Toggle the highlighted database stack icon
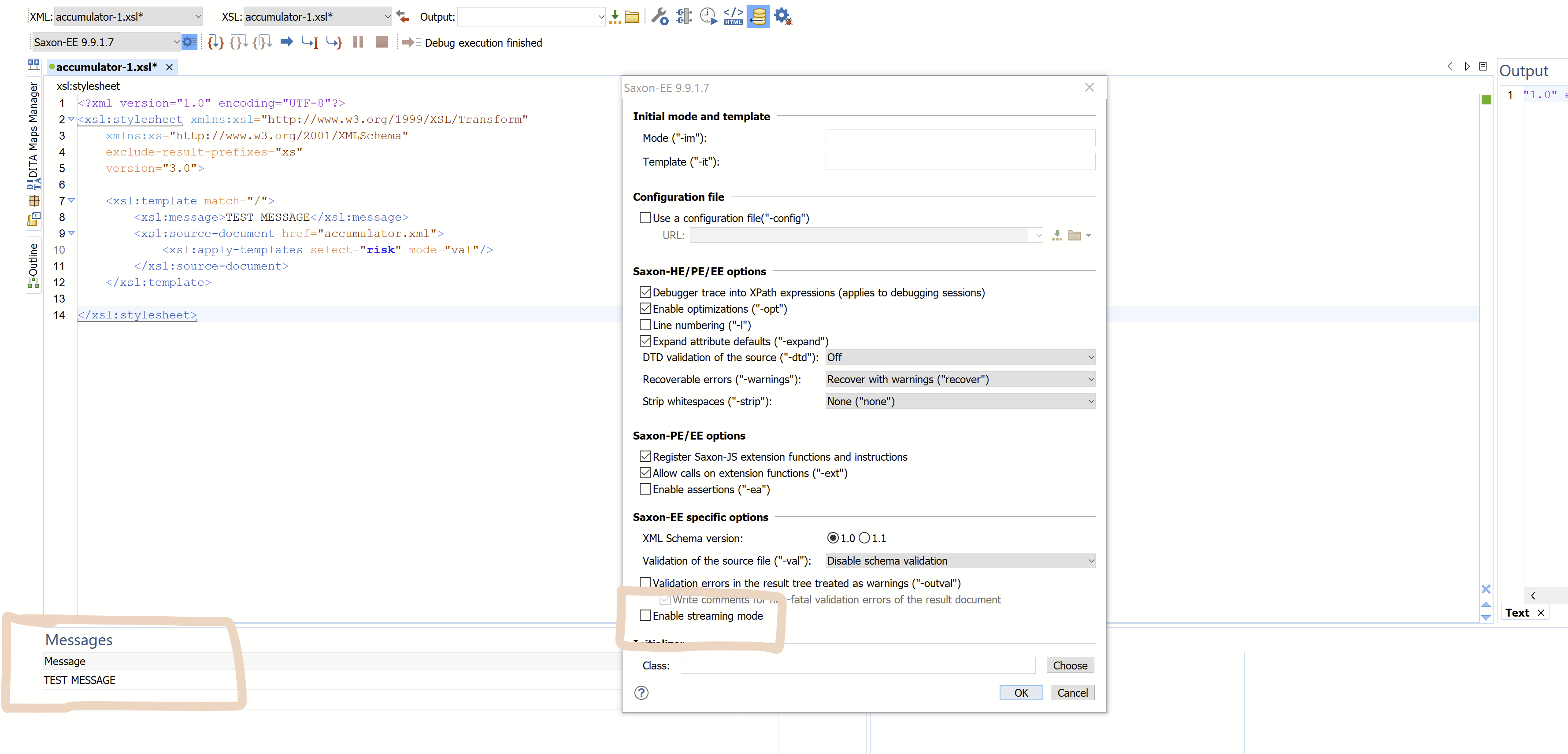The image size is (1568, 754). tap(758, 16)
